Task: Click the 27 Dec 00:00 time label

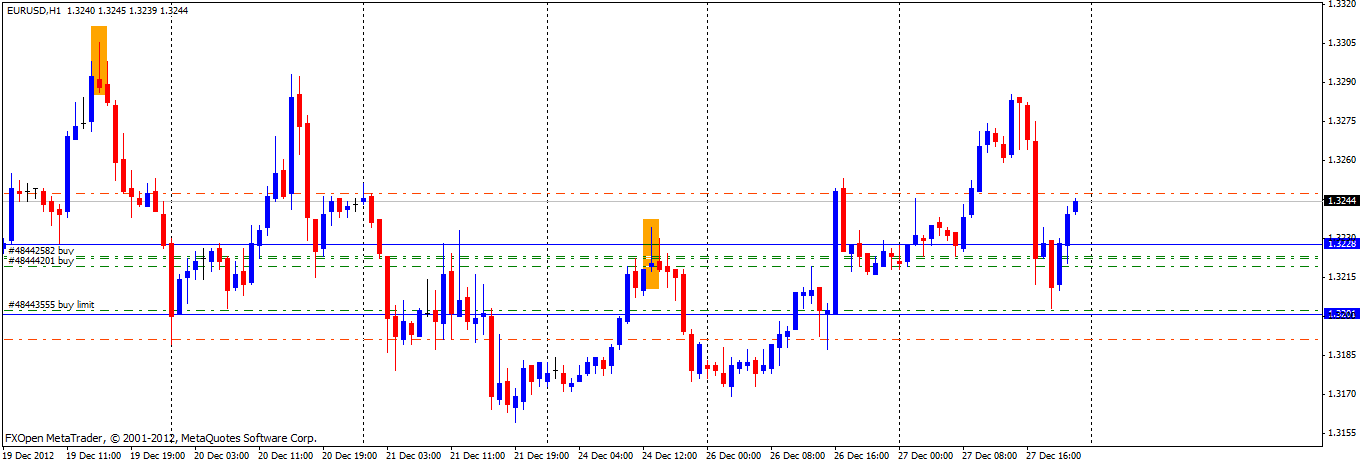Action: pyautogui.click(x=926, y=455)
